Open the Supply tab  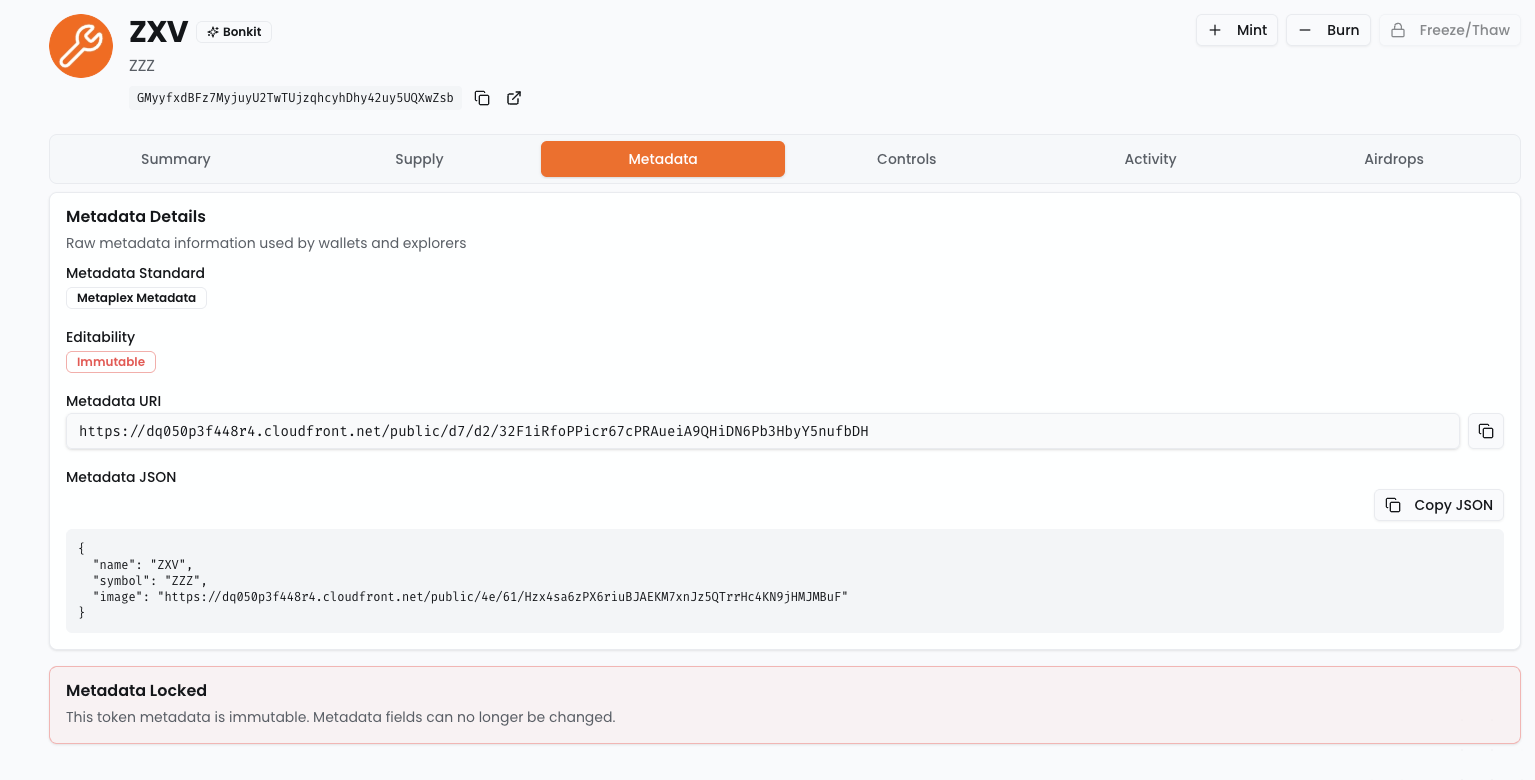[x=419, y=159]
